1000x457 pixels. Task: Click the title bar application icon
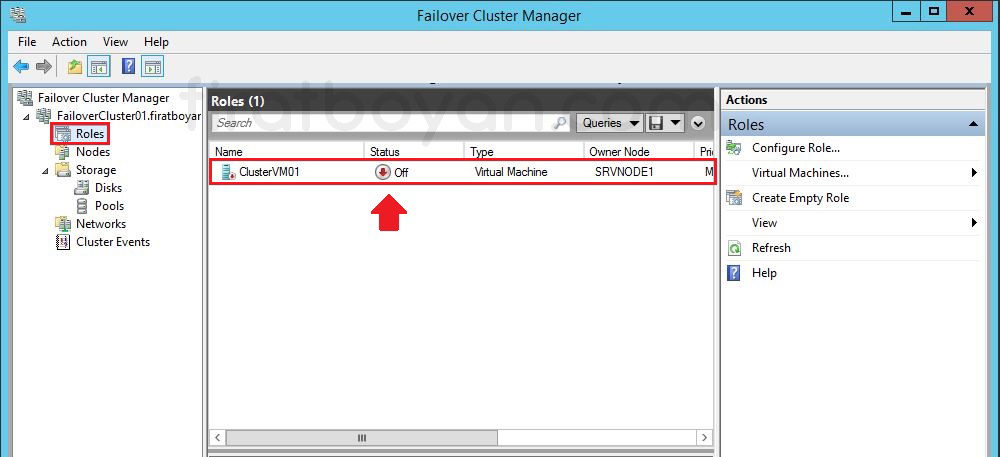pos(18,14)
